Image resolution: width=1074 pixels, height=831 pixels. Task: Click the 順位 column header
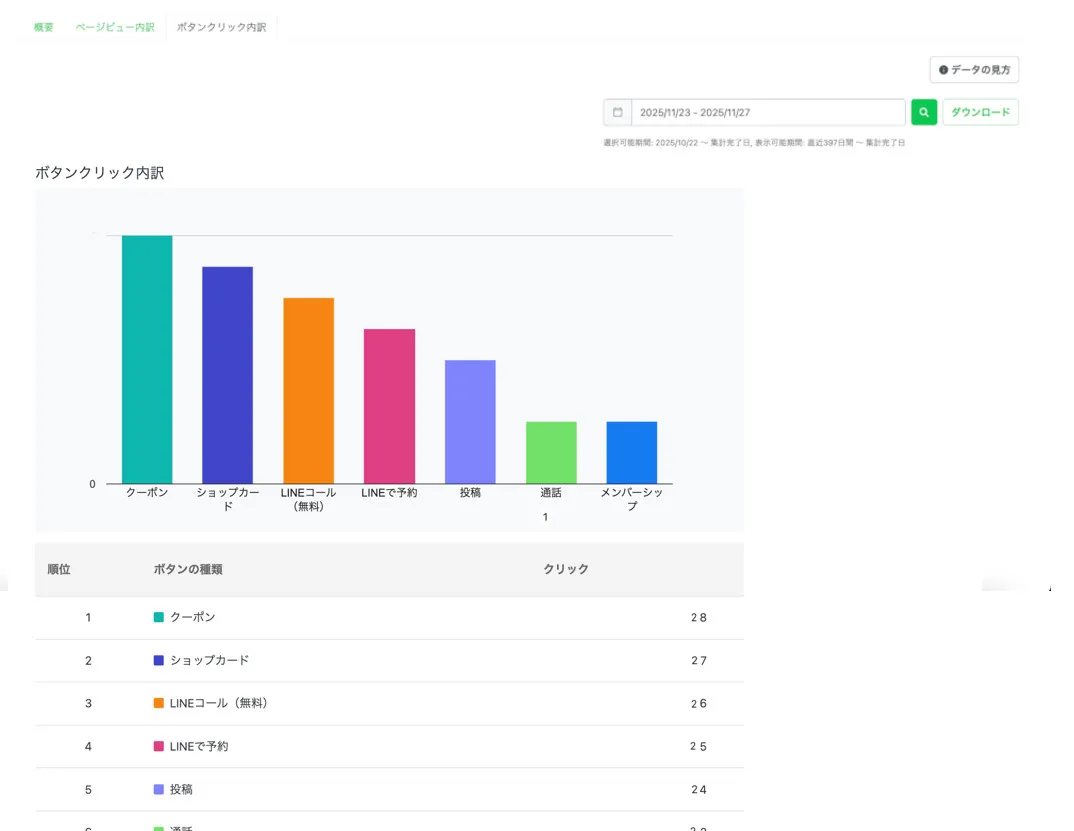click(59, 569)
